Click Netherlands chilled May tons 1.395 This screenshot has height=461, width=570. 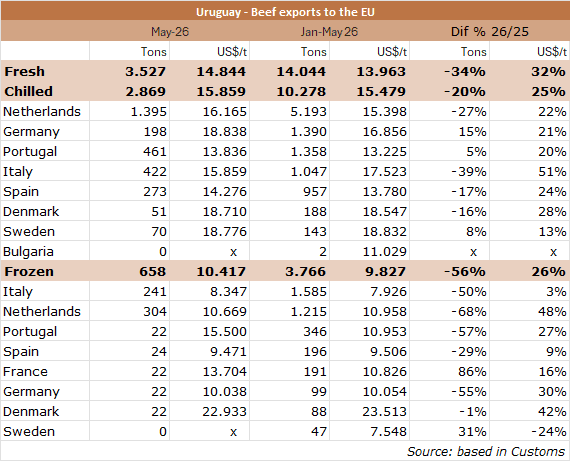[148, 111]
